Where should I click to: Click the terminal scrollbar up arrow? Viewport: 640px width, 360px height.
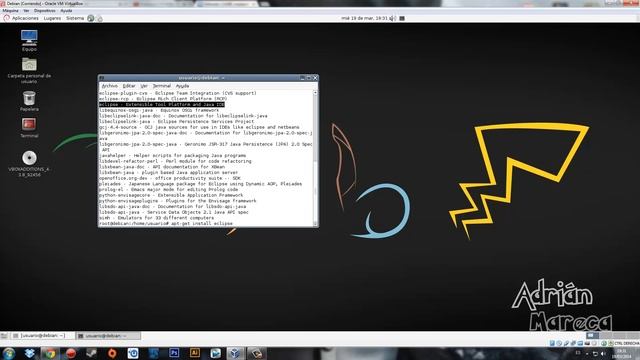(315, 93)
